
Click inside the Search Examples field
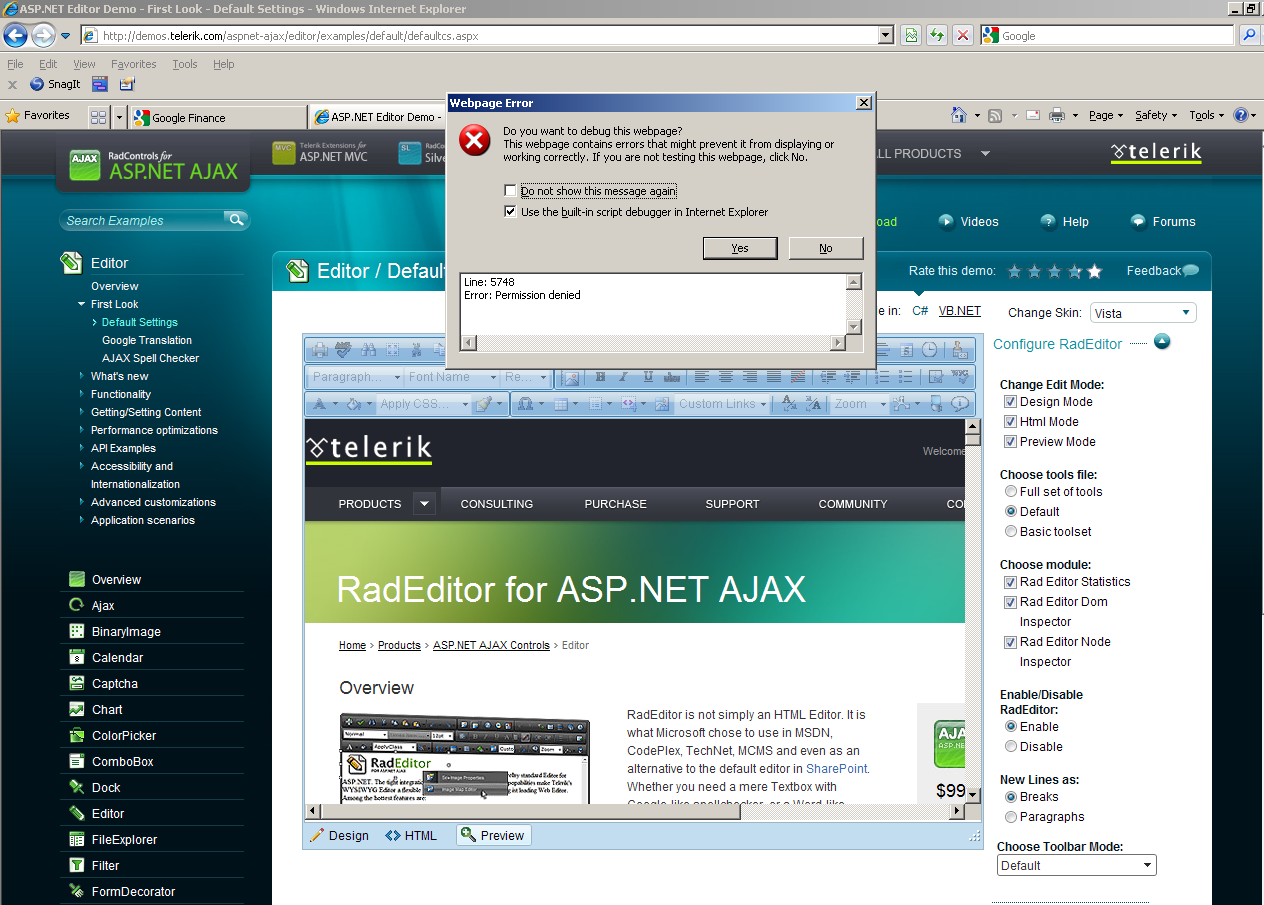(x=140, y=220)
